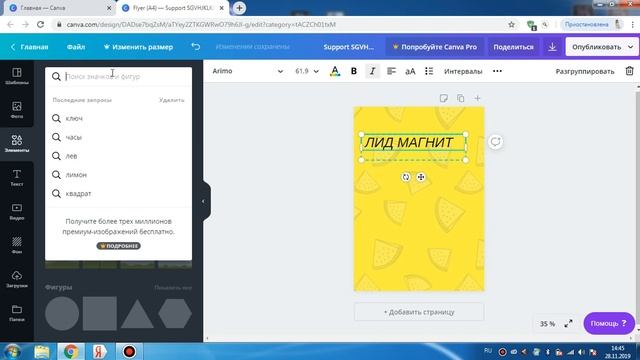This screenshot has width=640, height=360.
Task: Add the circle shape
Action: coord(62,313)
